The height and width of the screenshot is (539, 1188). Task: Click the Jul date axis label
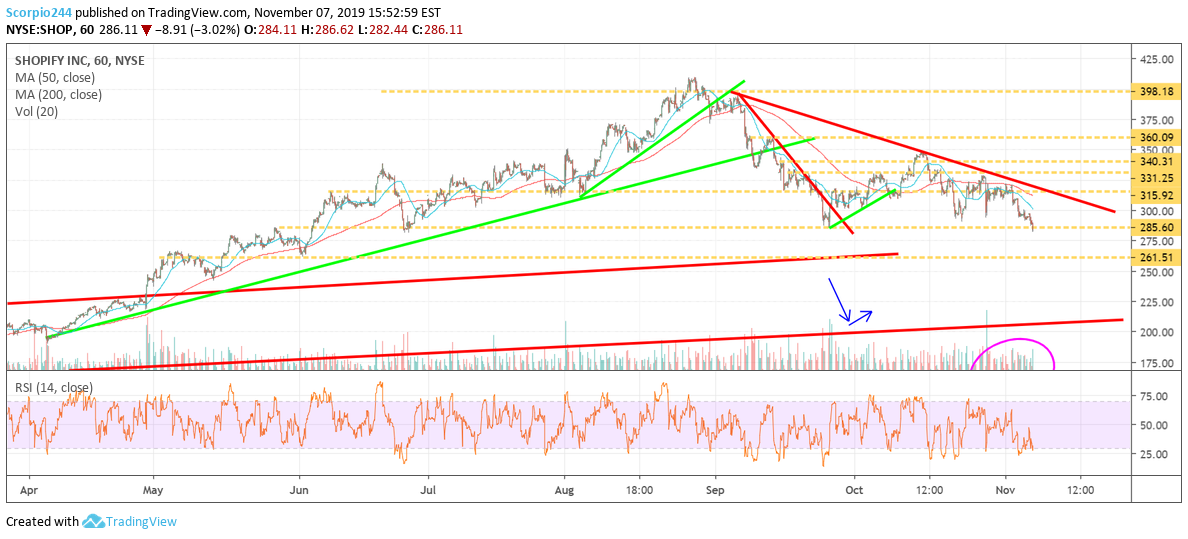coord(428,490)
